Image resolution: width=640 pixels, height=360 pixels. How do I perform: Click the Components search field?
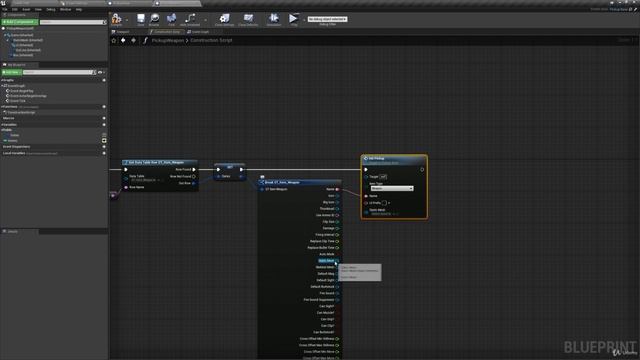tap(73, 22)
